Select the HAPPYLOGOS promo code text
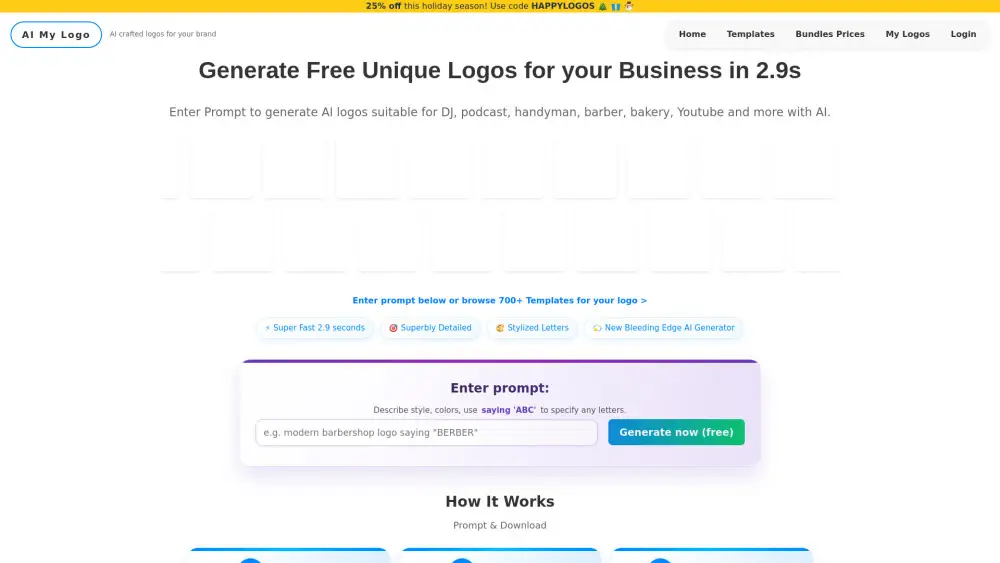 coord(562,6)
